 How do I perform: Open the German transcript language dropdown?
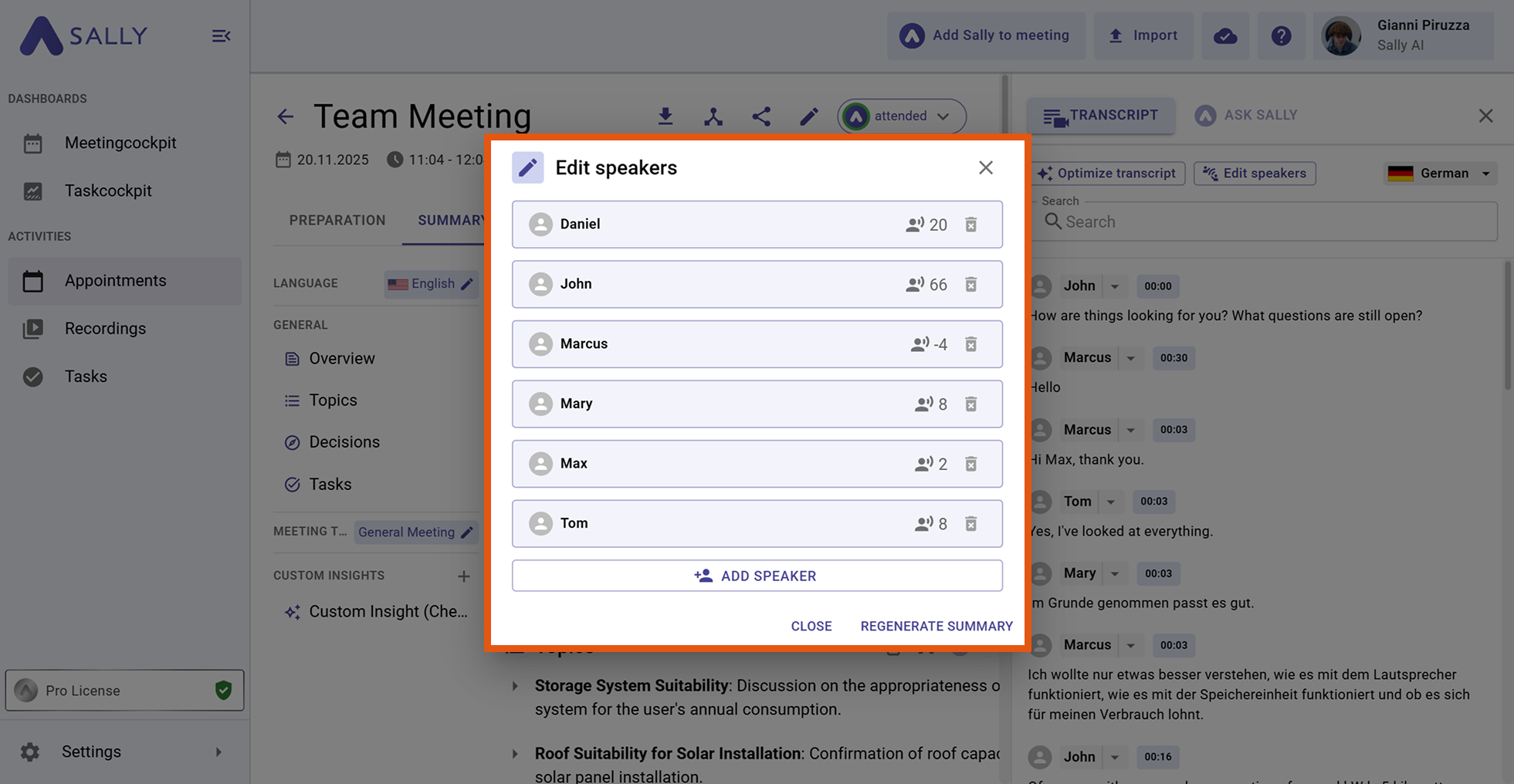[1440, 174]
